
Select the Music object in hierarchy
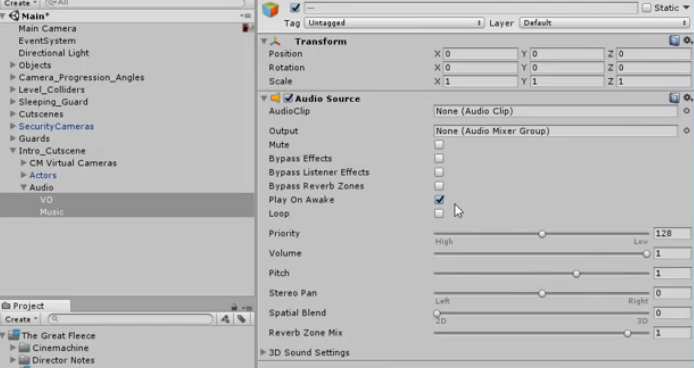tap(52, 212)
